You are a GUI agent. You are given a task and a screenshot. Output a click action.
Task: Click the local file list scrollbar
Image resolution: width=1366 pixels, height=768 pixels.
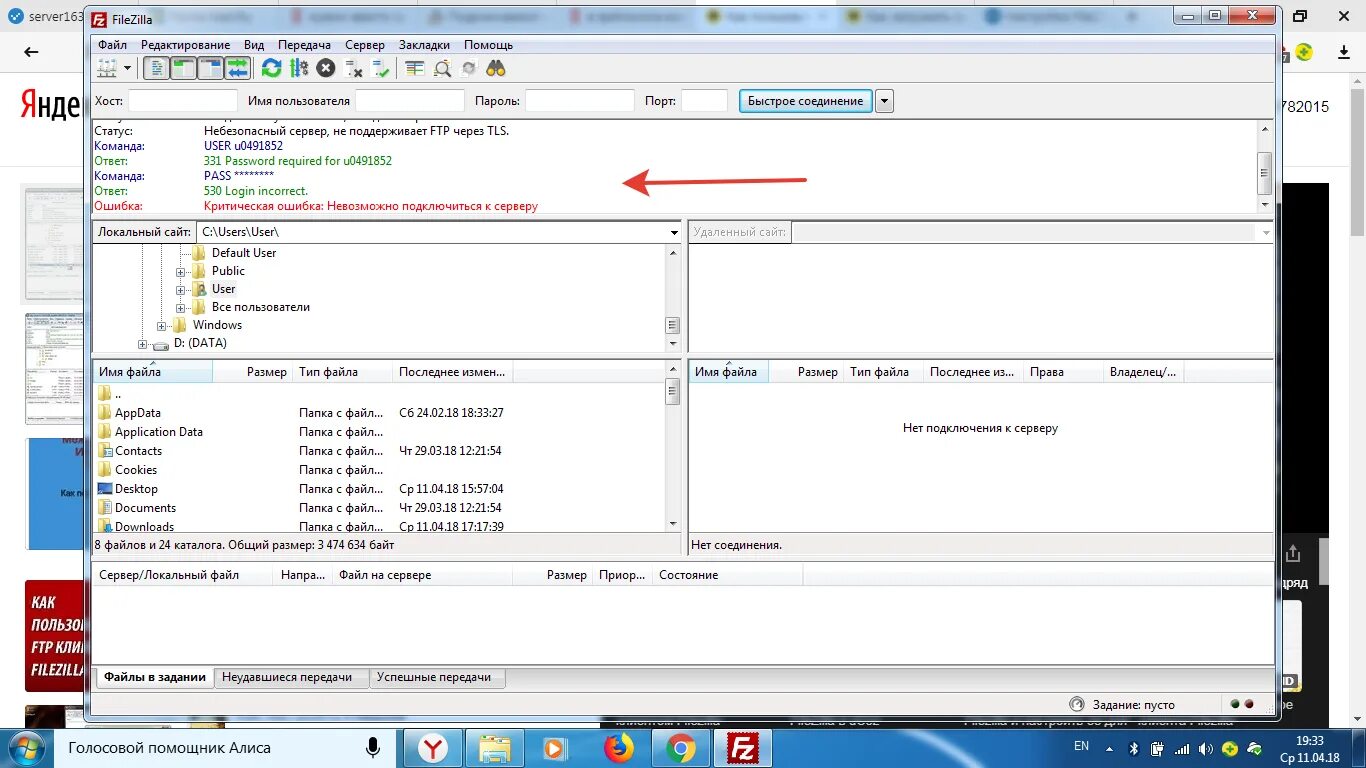click(x=673, y=447)
